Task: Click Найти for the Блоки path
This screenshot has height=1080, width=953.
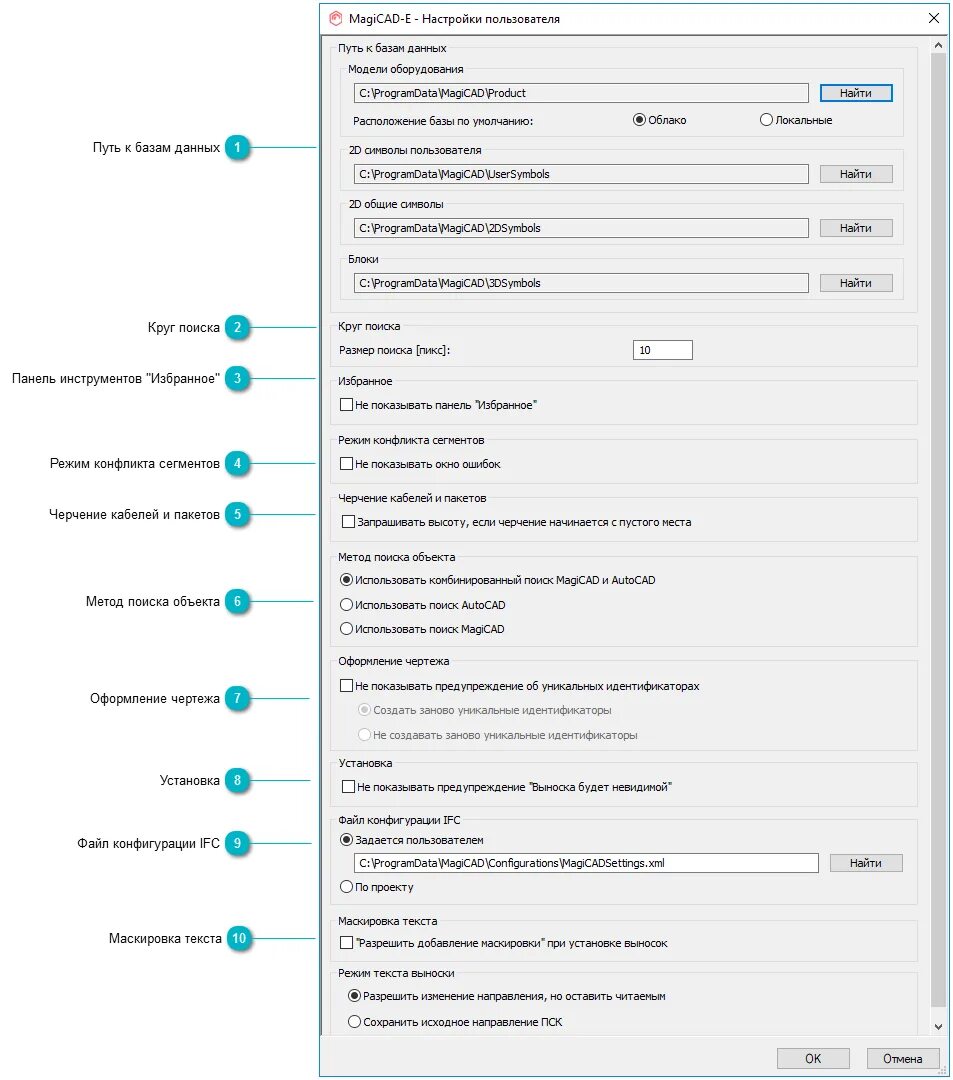Action: (x=856, y=283)
